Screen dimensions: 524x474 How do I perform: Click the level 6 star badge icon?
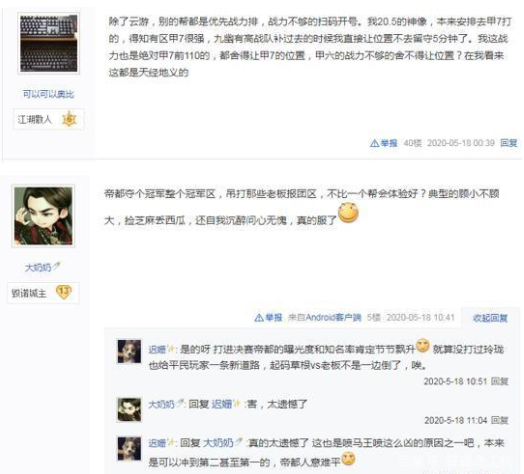click(x=70, y=119)
